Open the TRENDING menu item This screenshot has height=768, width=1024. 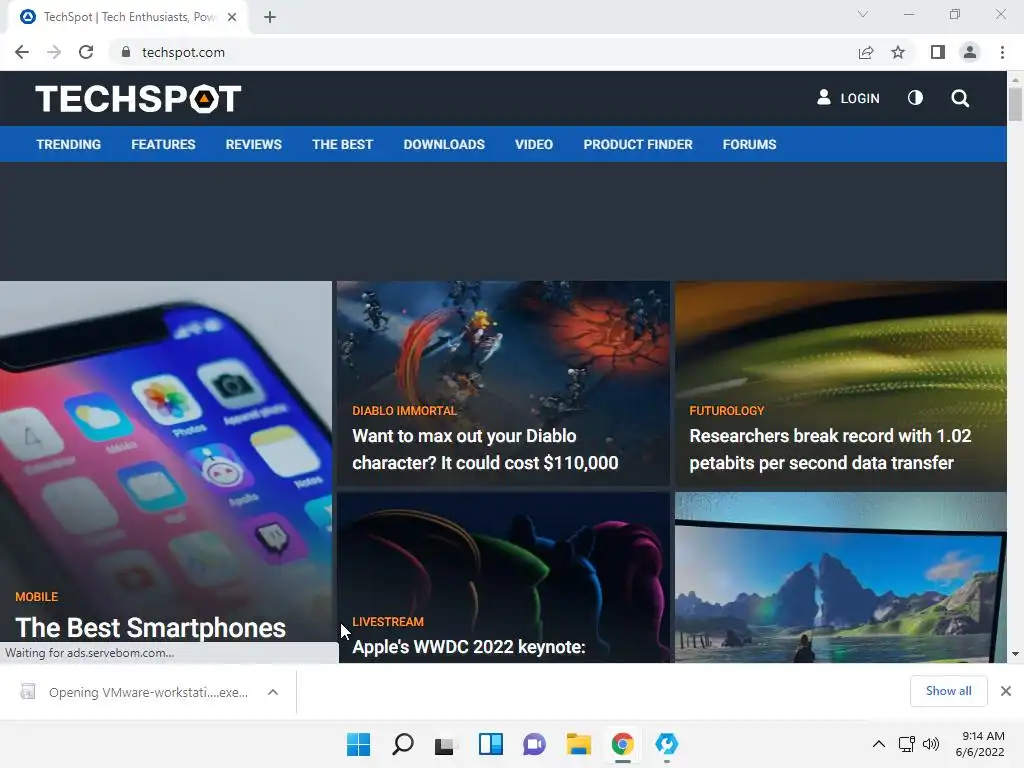(x=69, y=144)
